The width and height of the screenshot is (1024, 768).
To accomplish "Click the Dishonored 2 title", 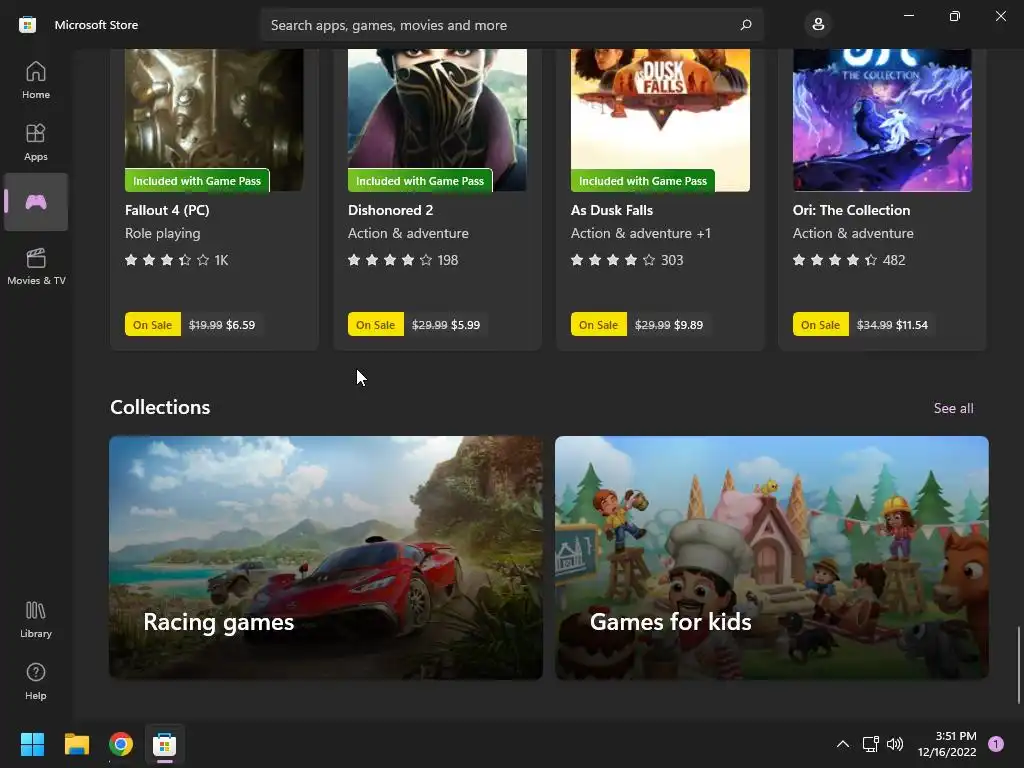I will (x=391, y=210).
